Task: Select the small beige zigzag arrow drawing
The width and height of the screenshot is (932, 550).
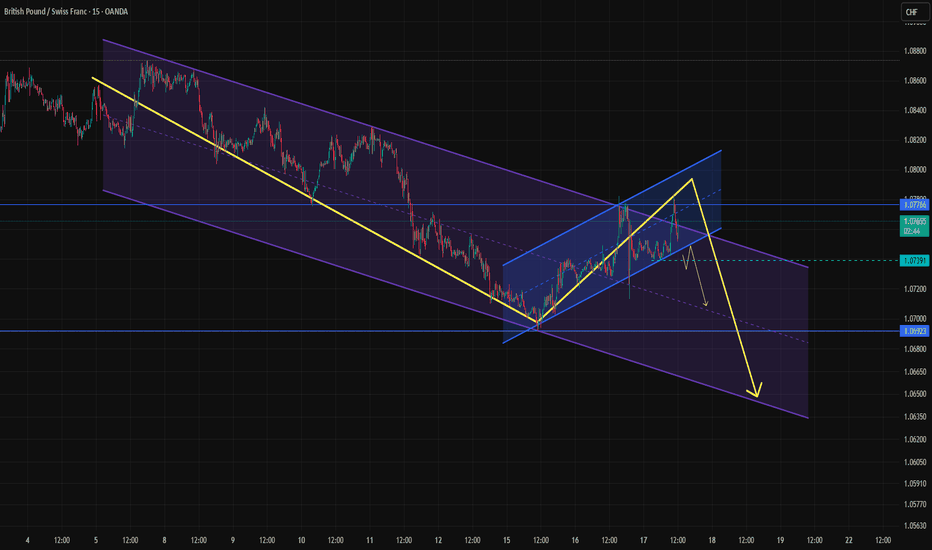Action: pyautogui.click(x=695, y=276)
